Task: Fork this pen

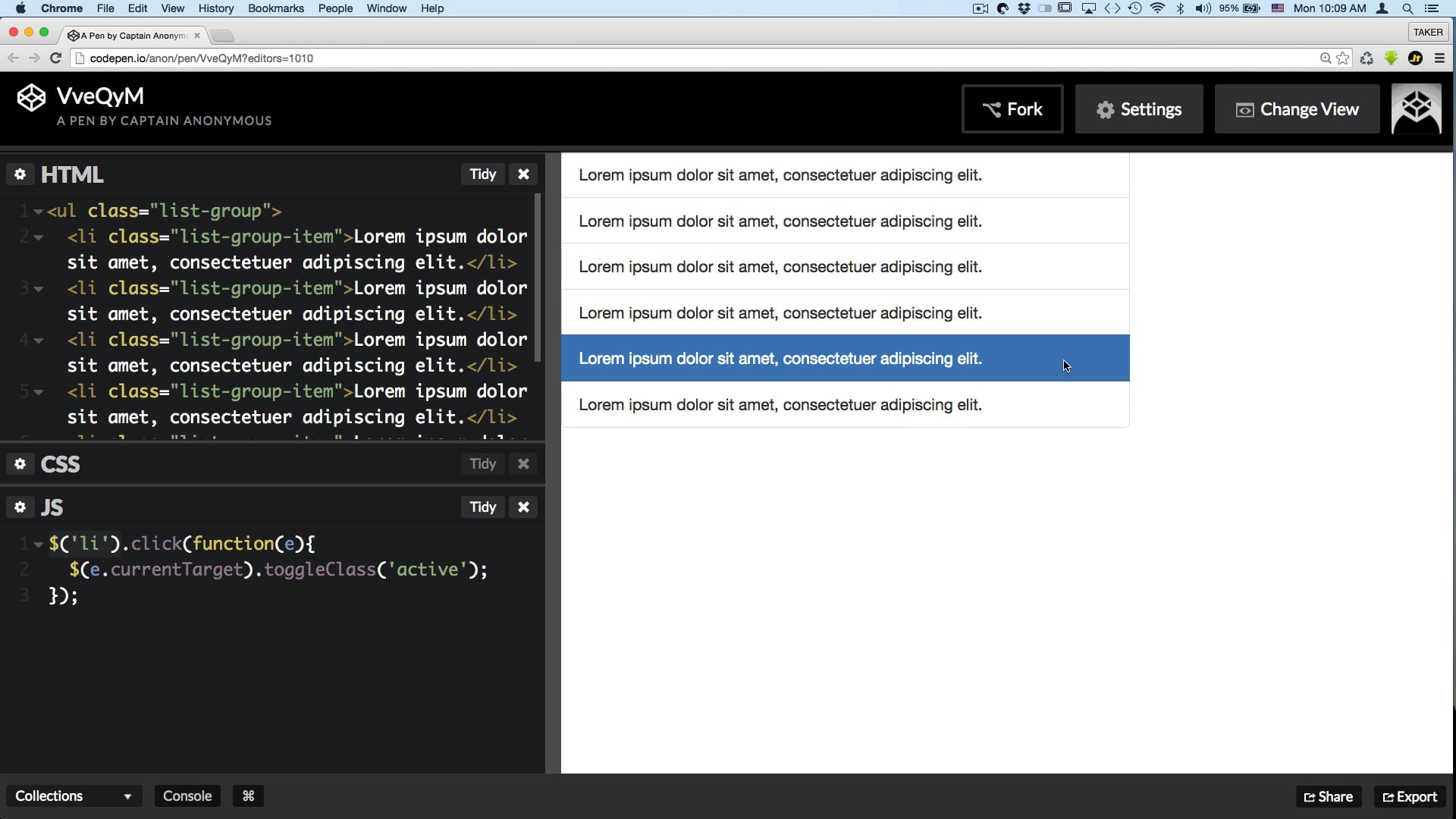Action: [x=1012, y=109]
